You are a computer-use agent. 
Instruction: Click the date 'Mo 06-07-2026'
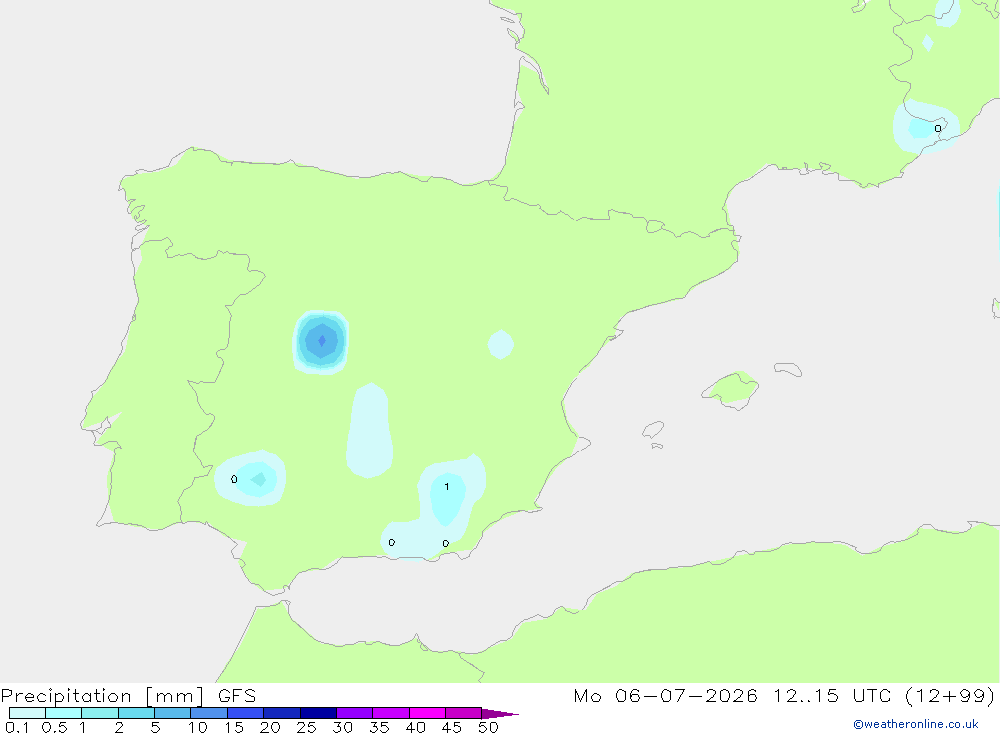665,695
